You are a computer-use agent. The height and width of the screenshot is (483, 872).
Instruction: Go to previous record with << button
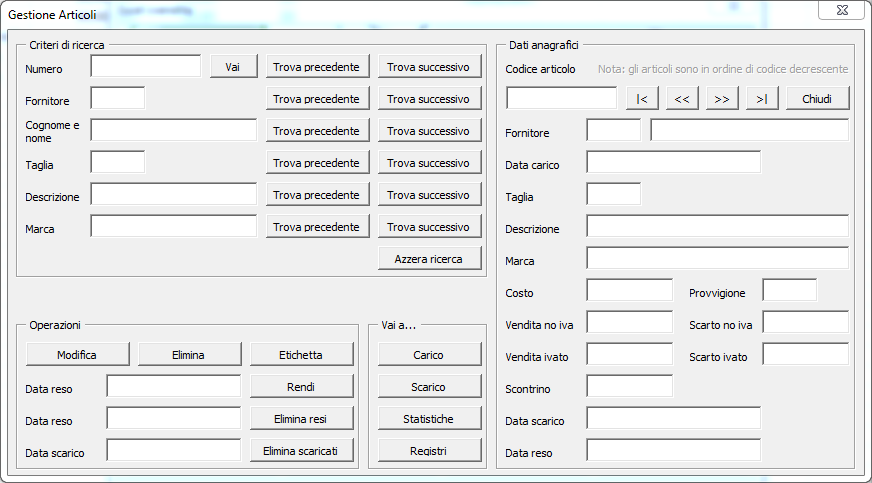click(x=681, y=98)
